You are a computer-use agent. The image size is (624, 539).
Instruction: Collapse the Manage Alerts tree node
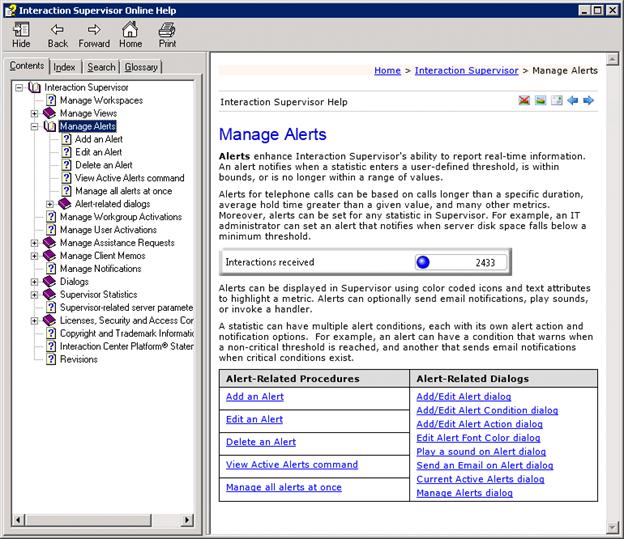[x=36, y=127]
